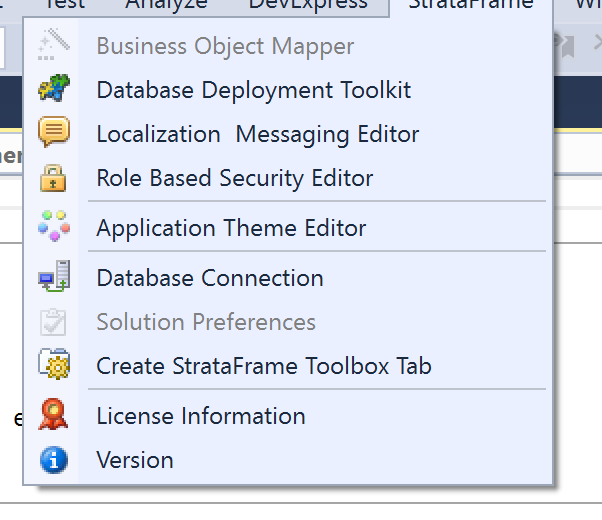This screenshot has height=520, width=602.
Task: Click the blue Version info icon
Action: 52,460
